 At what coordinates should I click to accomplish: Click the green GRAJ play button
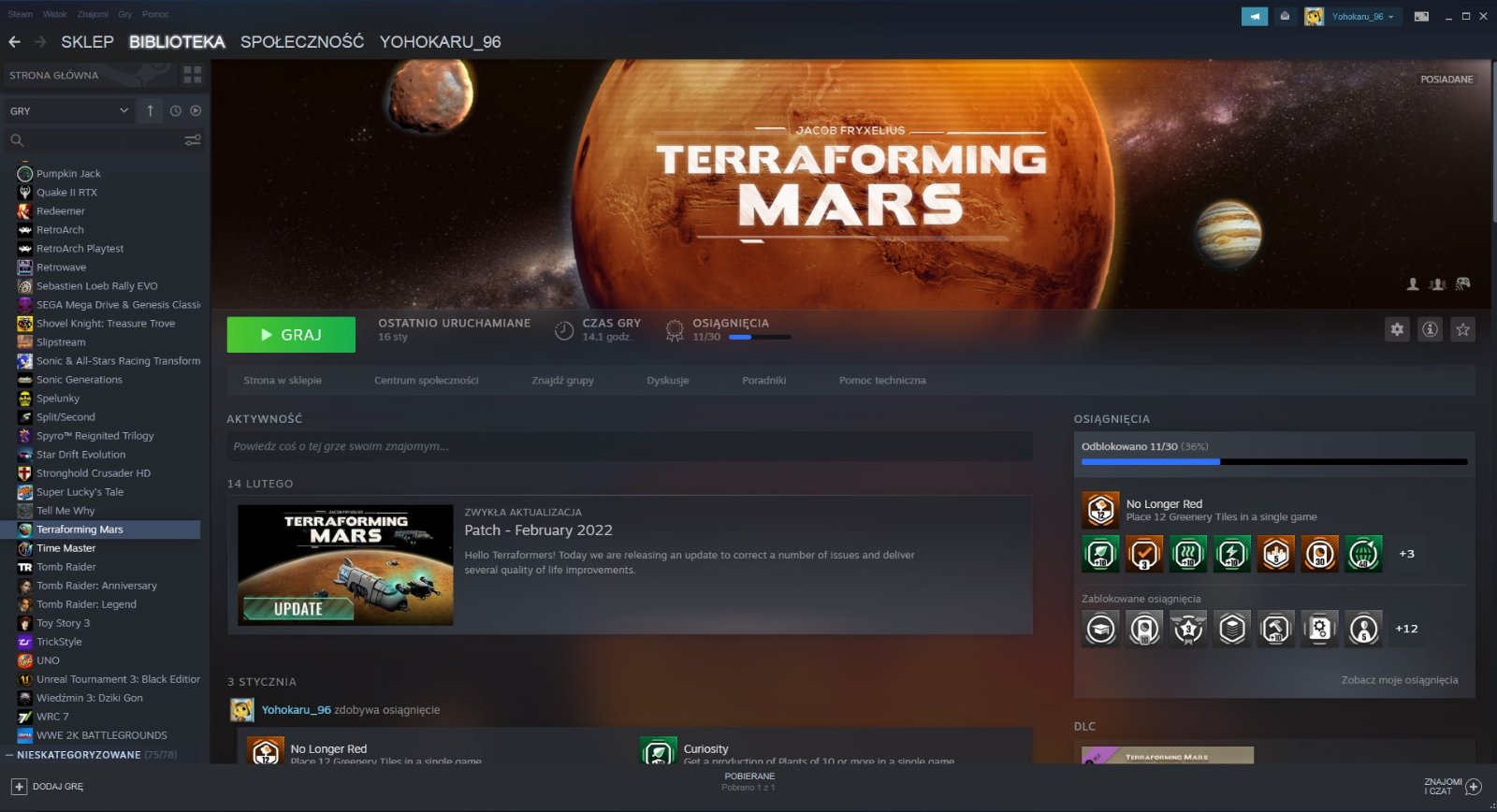click(291, 335)
